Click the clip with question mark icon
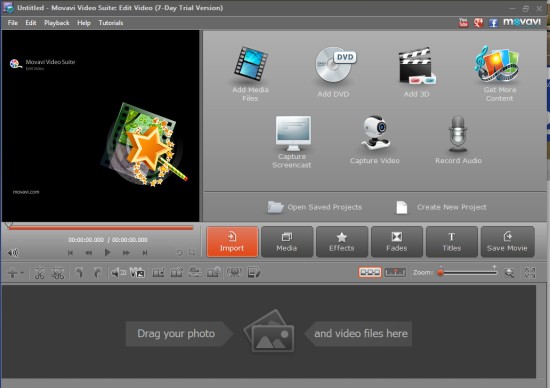The image size is (550, 388). 177,273
